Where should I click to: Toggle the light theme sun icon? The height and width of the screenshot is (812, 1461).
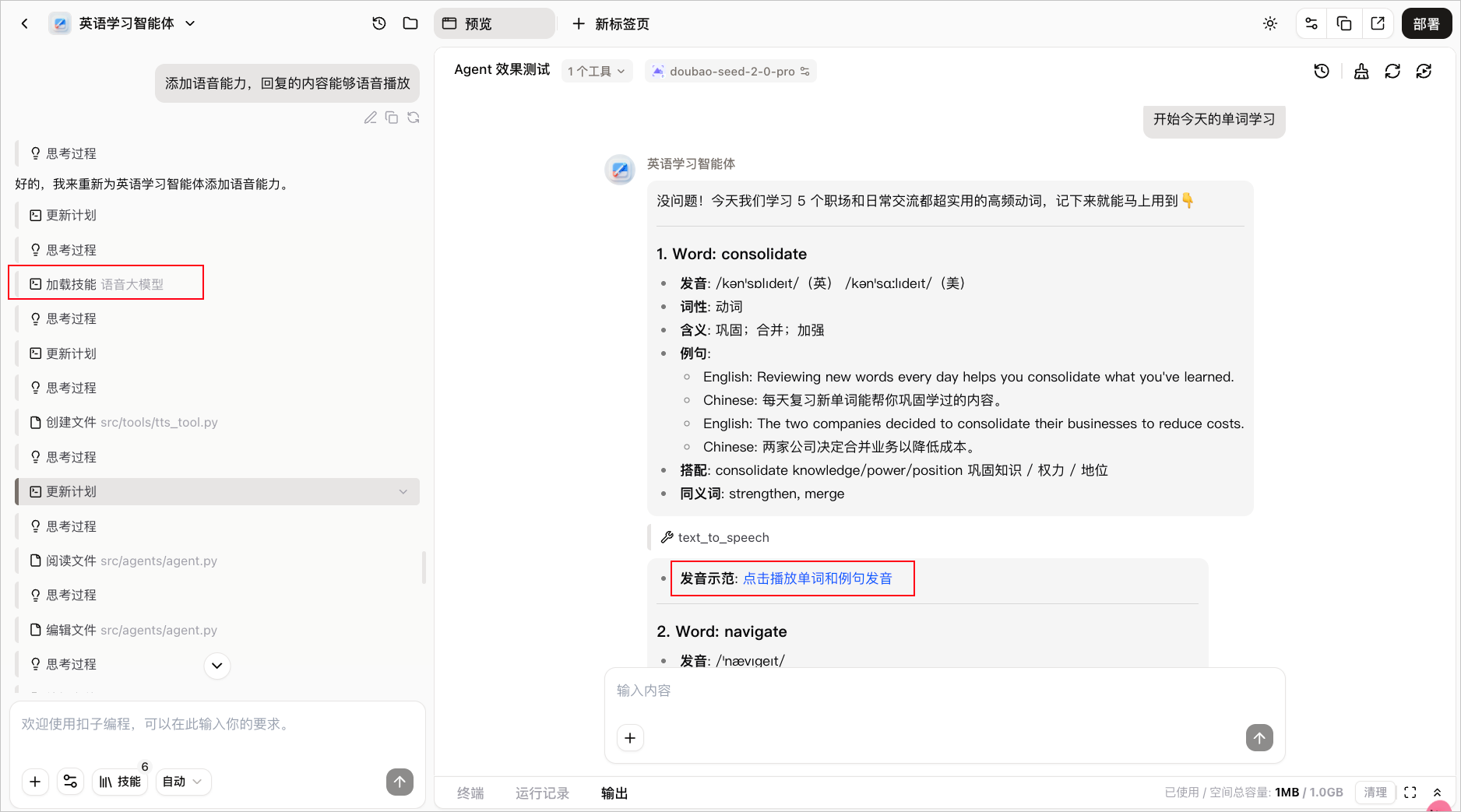1270,23
